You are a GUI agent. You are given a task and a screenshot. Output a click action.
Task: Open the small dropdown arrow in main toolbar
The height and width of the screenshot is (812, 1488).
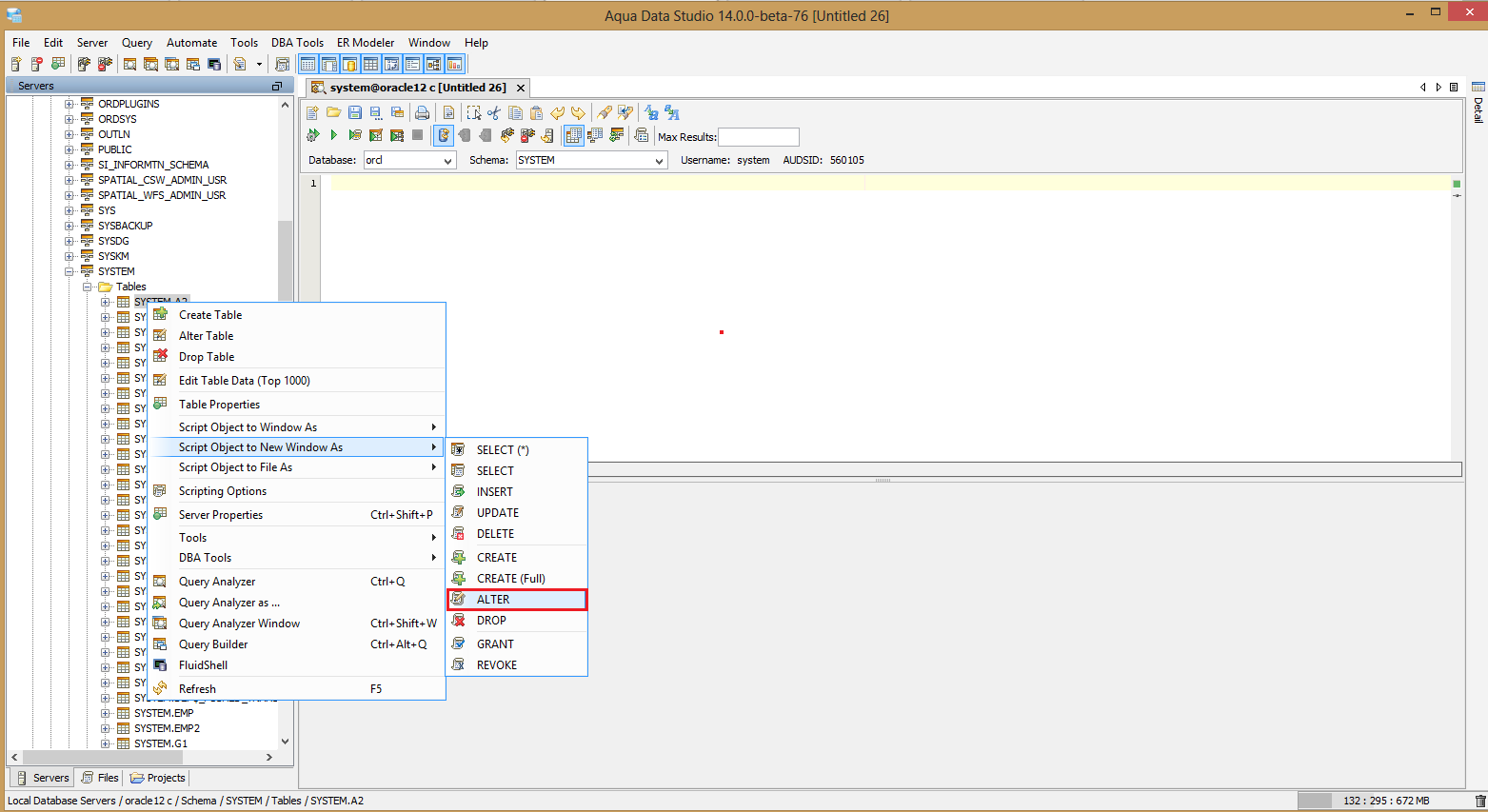[259, 65]
